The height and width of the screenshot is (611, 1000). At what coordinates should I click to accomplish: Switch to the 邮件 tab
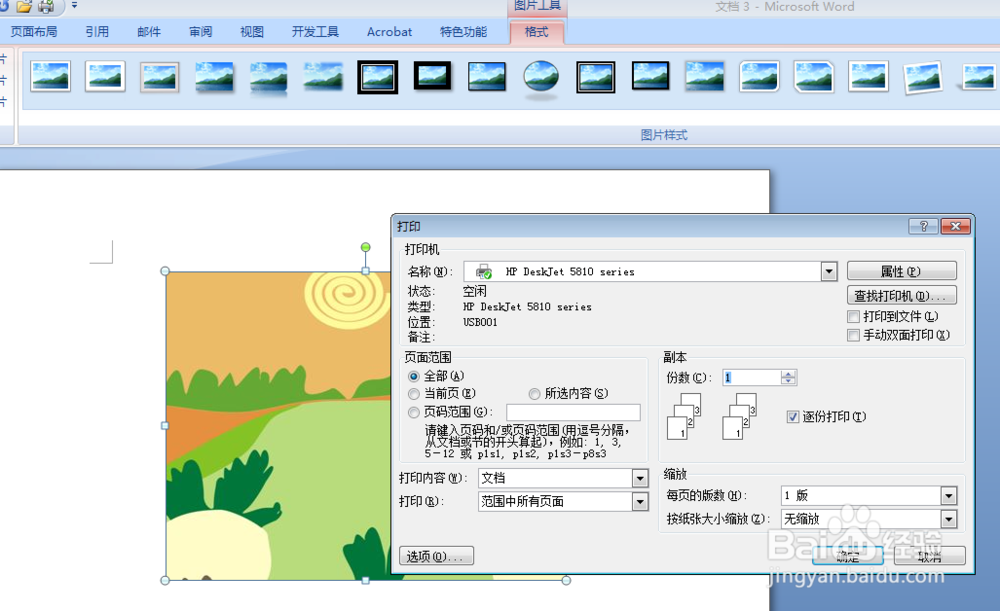[x=149, y=32]
